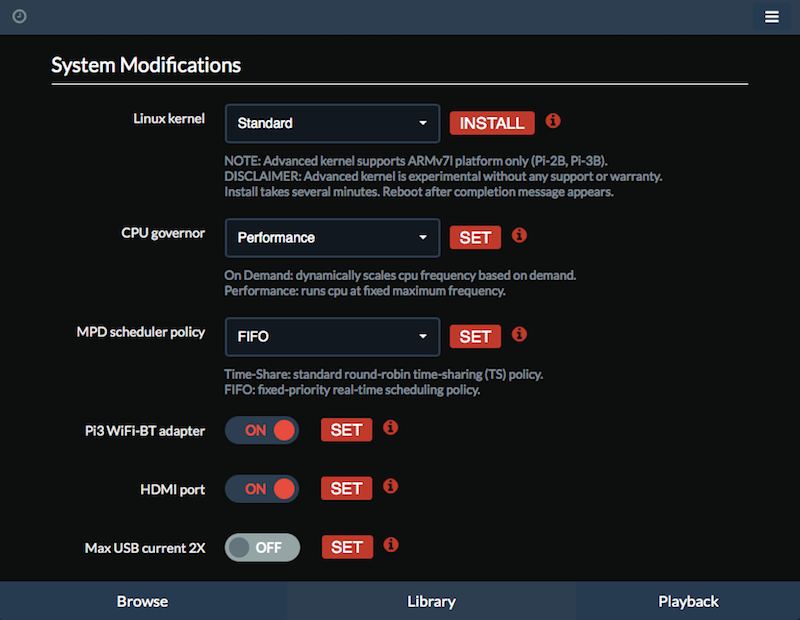
Task: Show the info tip for Linux kernel
Action: [x=553, y=121]
